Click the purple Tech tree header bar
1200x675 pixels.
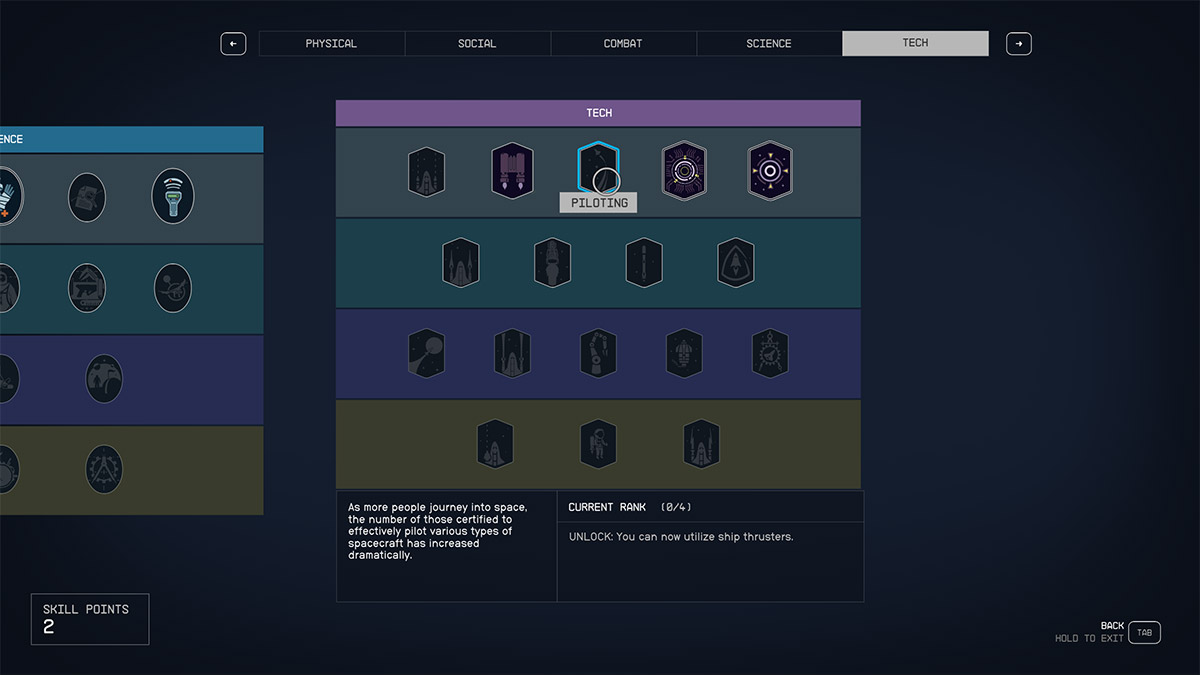pyautogui.click(x=598, y=113)
